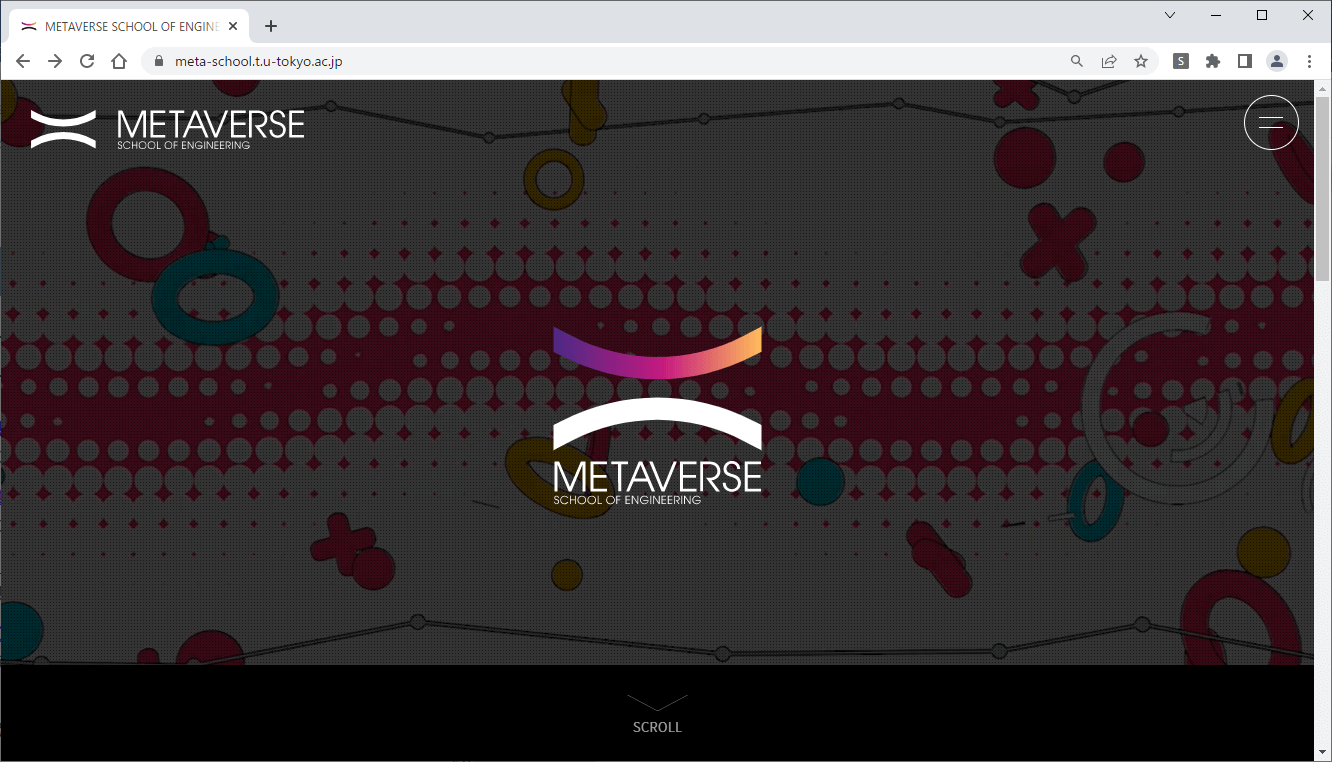
Task: Minimize the browser window
Action: [1217, 15]
